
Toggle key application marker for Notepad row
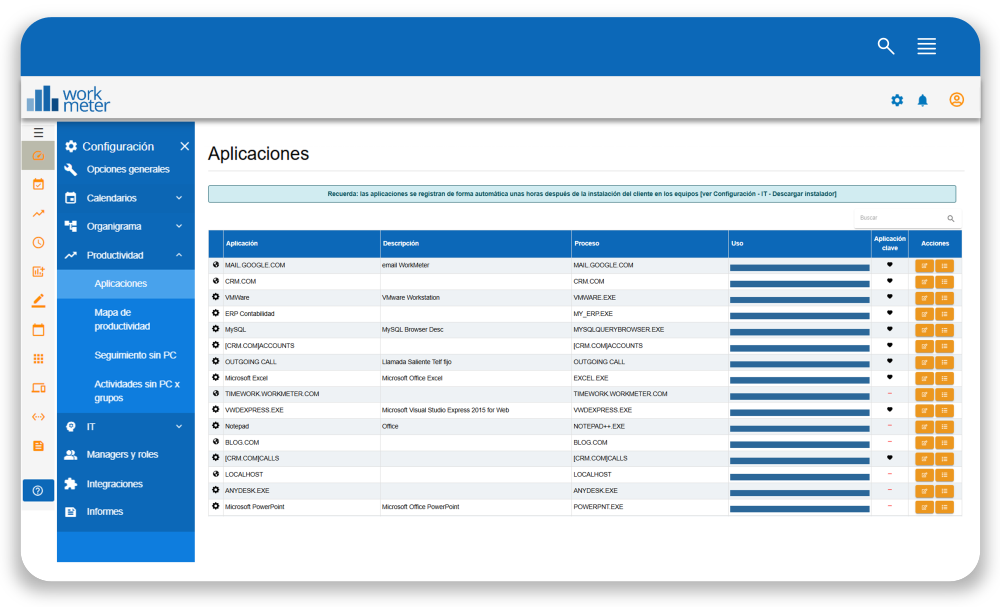tap(889, 426)
